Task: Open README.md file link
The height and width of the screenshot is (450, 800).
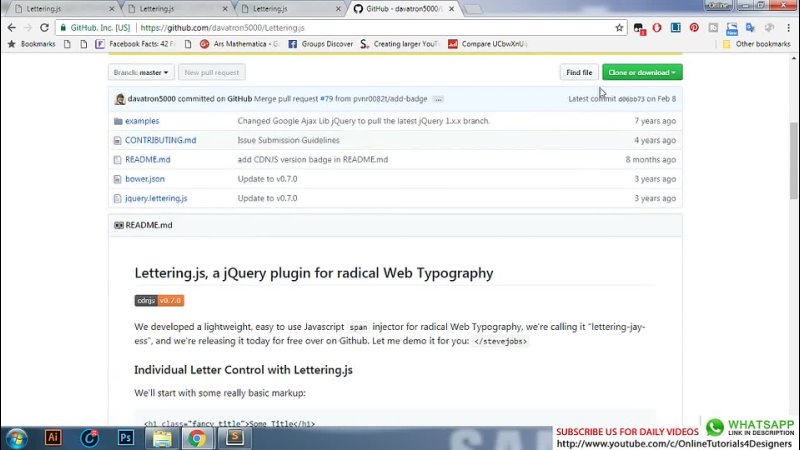Action: pyautogui.click(x=148, y=160)
